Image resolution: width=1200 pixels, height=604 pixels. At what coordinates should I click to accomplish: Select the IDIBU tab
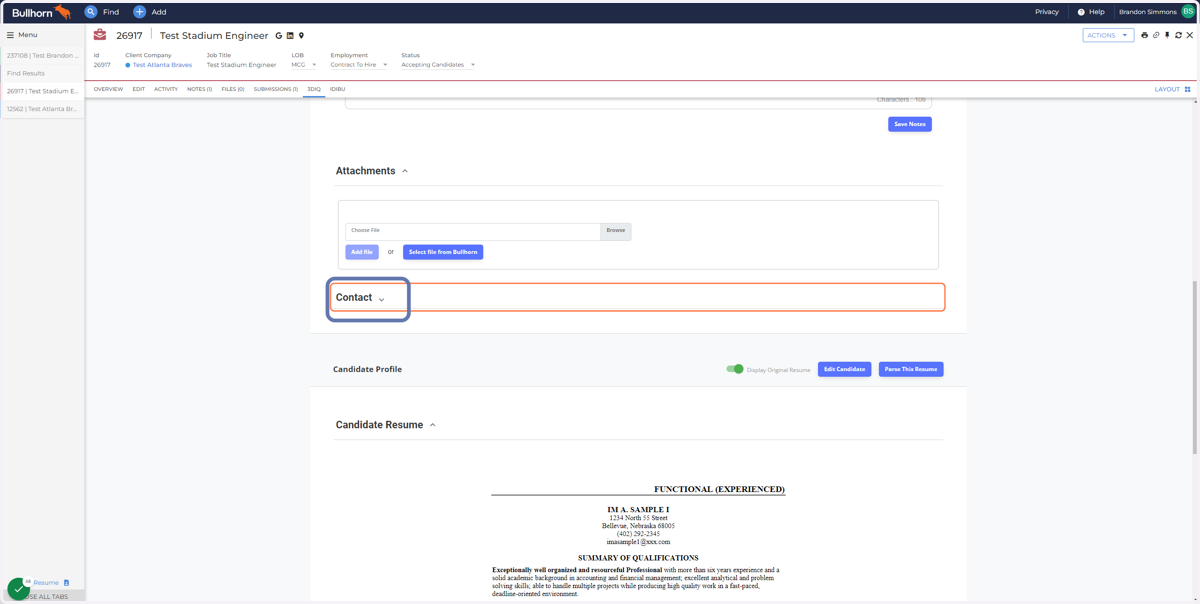[338, 89]
